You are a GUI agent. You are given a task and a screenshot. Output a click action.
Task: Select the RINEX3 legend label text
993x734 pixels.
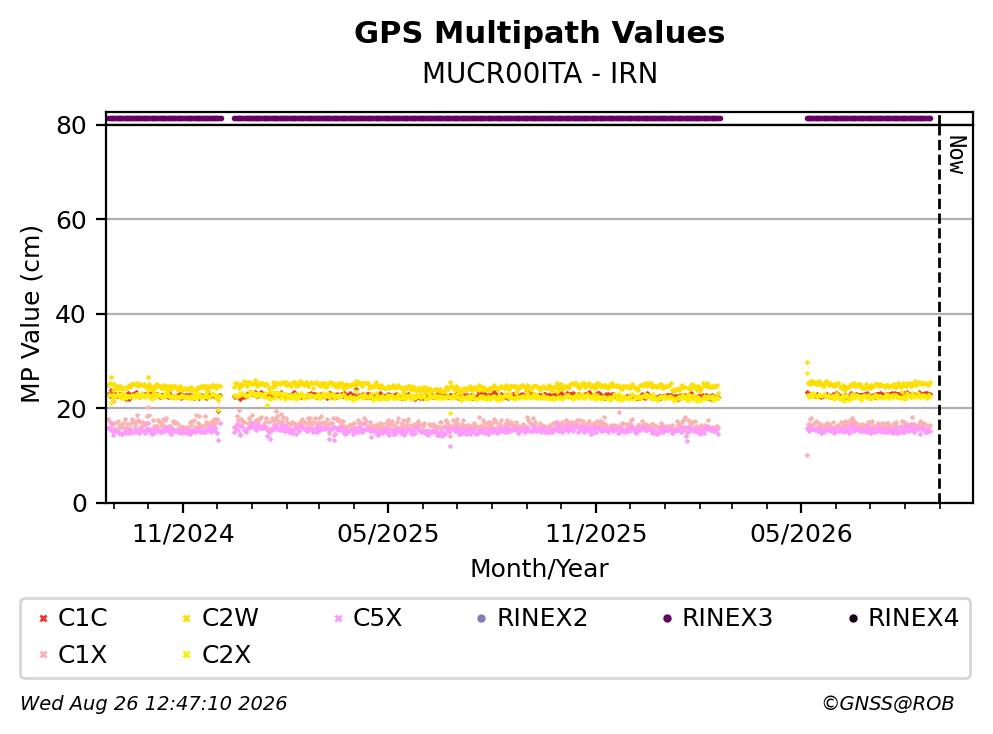pos(727,617)
